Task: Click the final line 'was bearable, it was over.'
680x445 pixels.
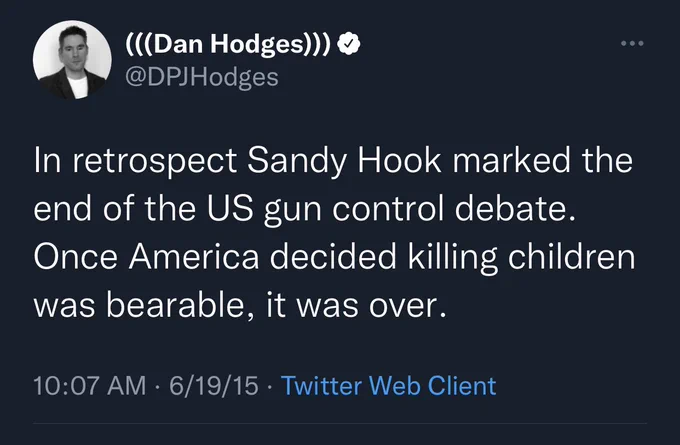Action: click(240, 305)
